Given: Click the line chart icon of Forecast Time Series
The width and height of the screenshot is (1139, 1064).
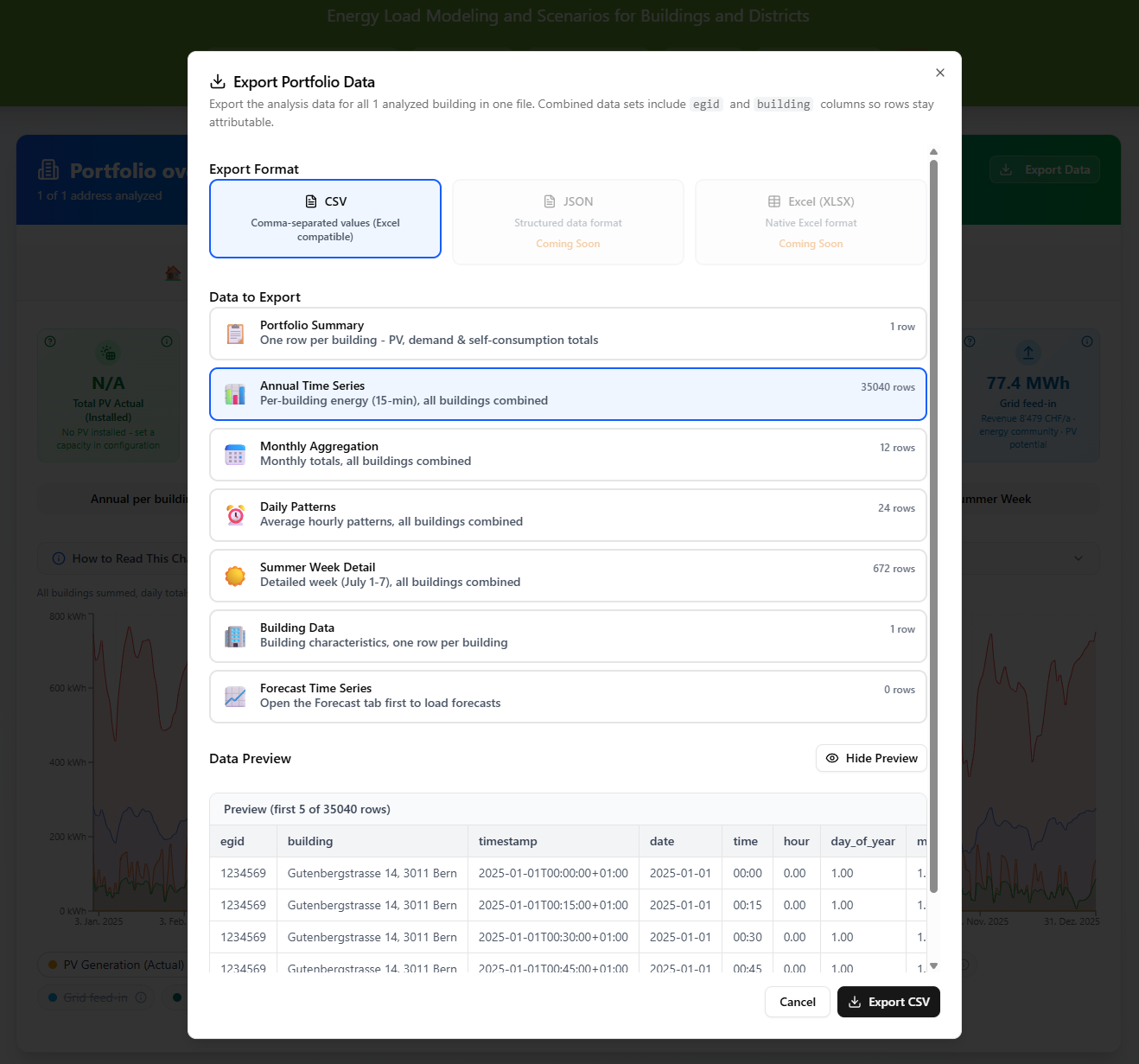Looking at the screenshot, I should point(235,697).
